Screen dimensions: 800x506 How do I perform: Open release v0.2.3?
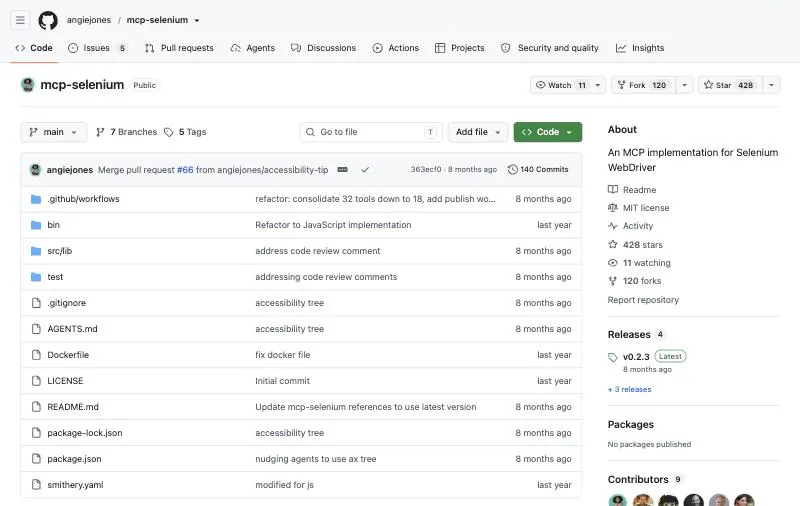point(636,357)
